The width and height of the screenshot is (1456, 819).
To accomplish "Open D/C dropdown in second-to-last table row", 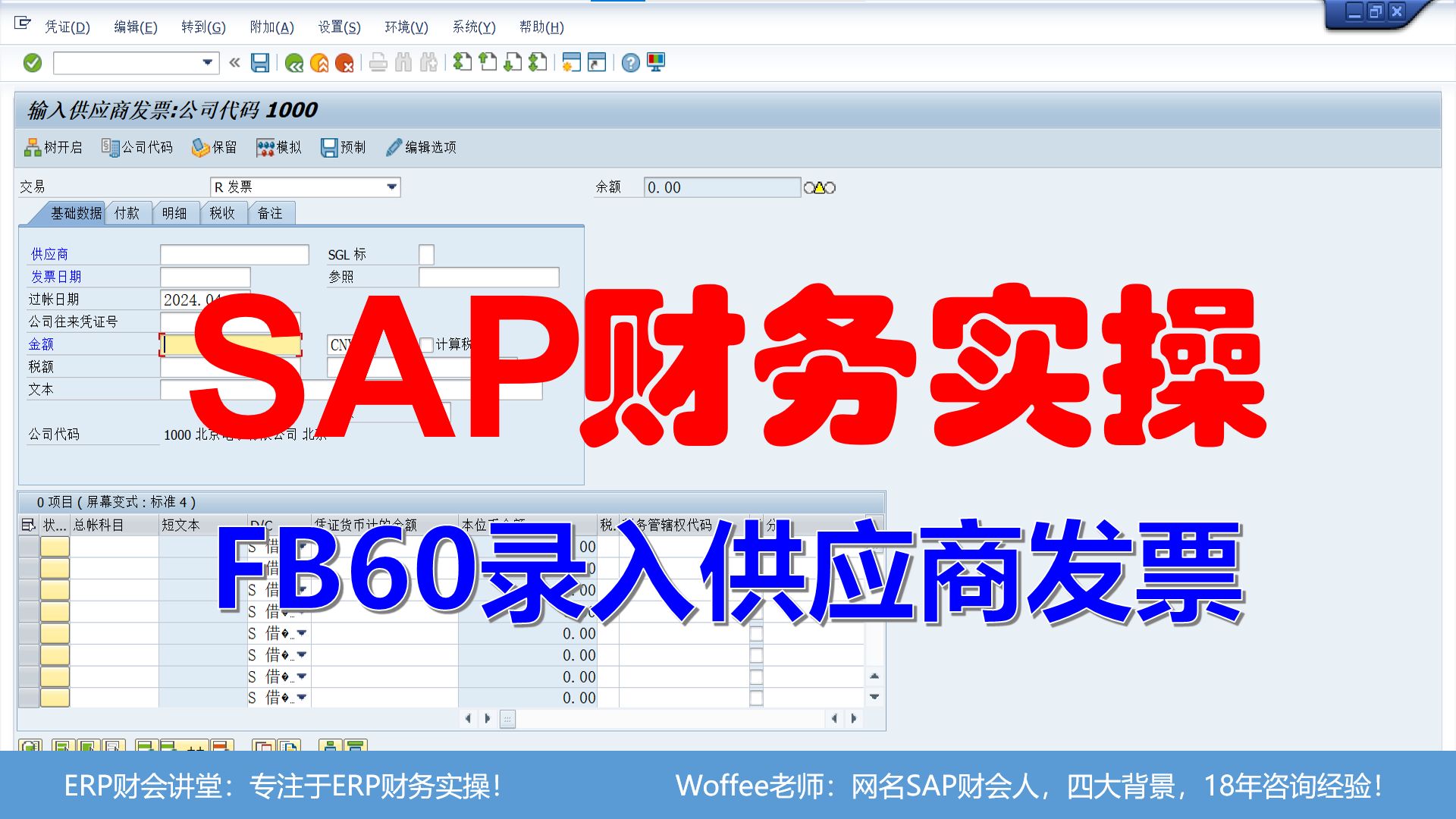I will coord(301,676).
